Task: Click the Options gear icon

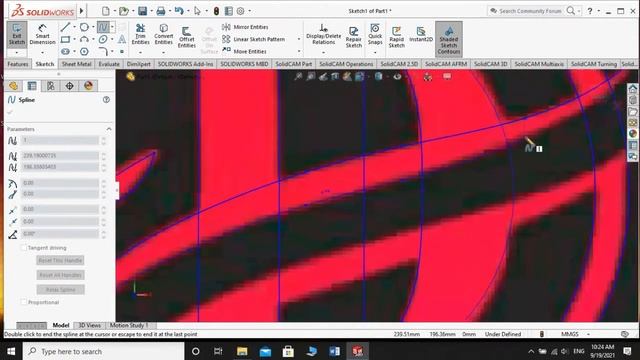Action: click(241, 11)
